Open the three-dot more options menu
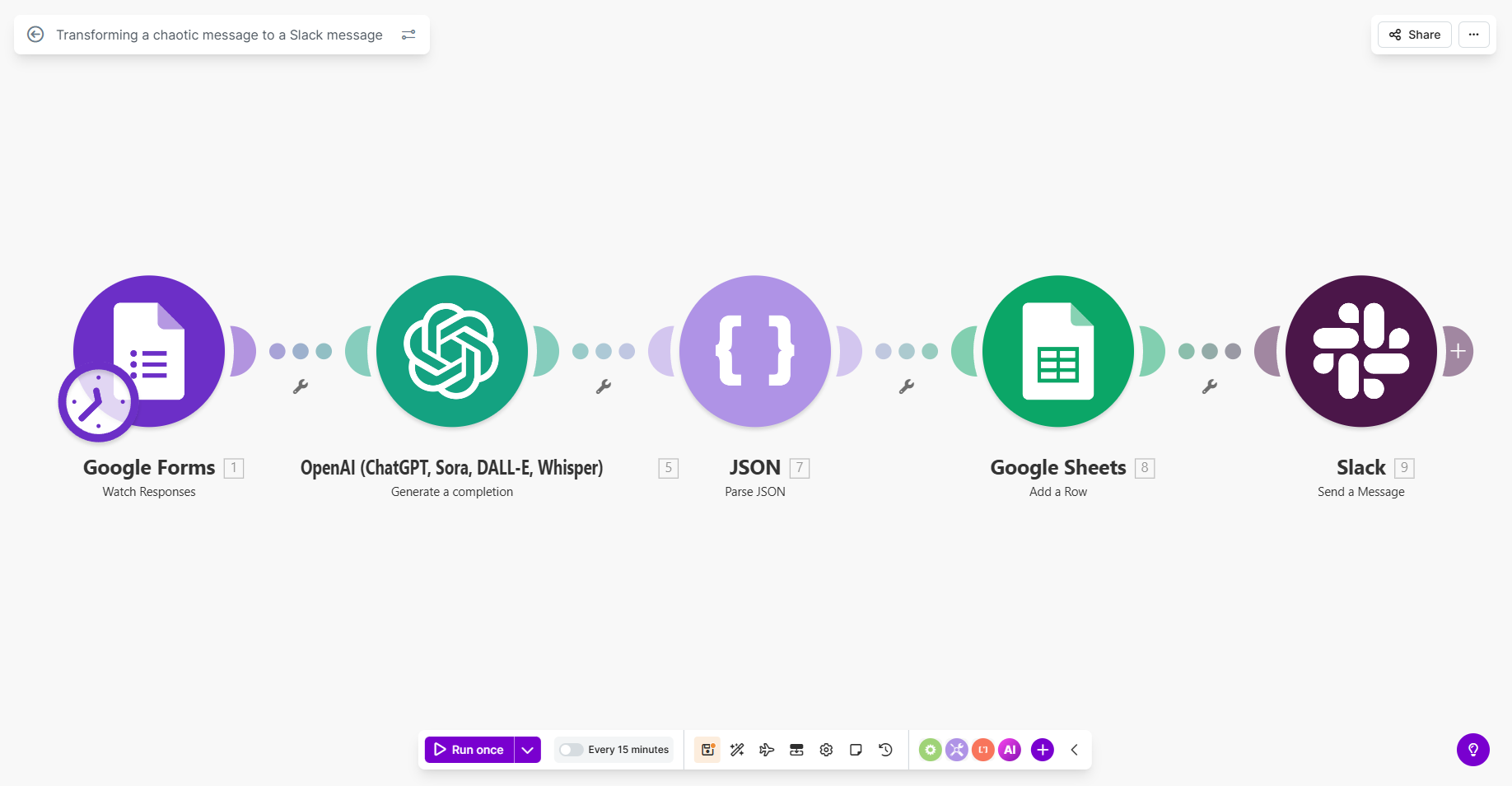The image size is (1512, 786). tap(1473, 35)
